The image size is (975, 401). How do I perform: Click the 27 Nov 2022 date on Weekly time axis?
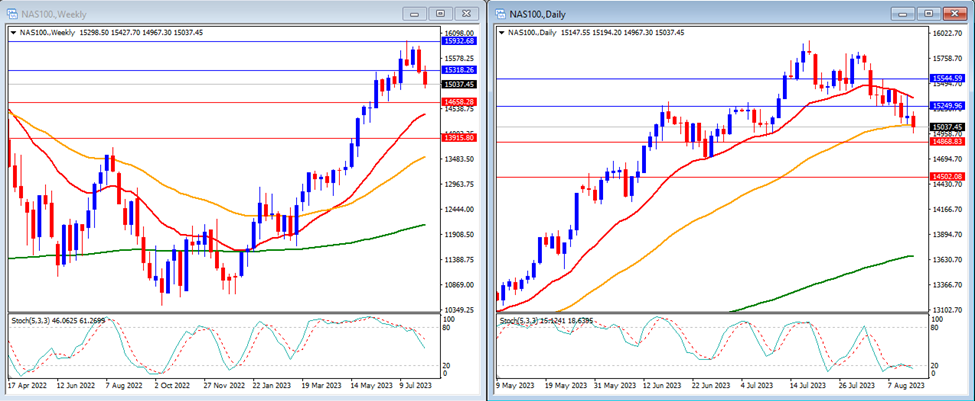coord(223,385)
